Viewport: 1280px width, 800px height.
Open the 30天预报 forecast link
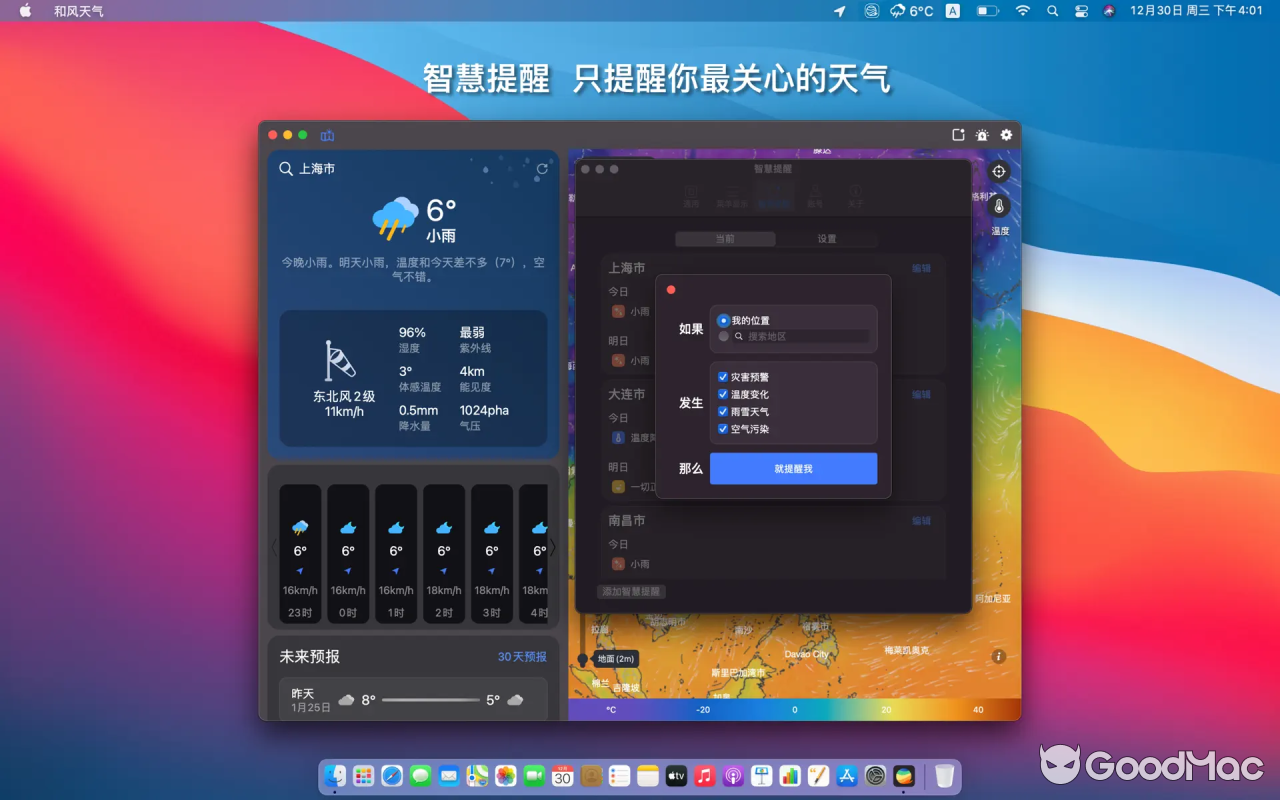(522, 657)
